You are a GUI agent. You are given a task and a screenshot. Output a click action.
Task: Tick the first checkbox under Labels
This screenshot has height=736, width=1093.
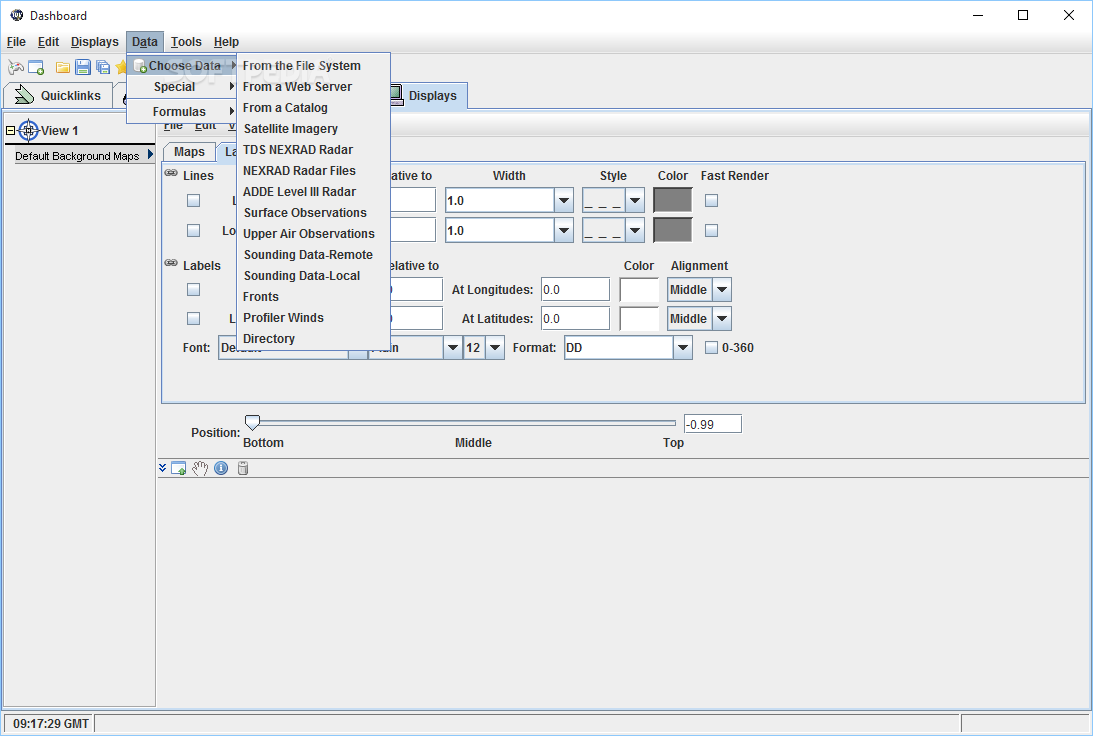tap(194, 289)
